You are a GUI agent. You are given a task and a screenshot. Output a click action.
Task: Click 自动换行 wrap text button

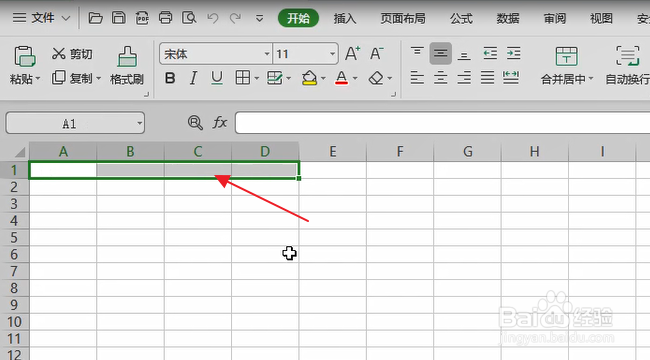(627, 66)
